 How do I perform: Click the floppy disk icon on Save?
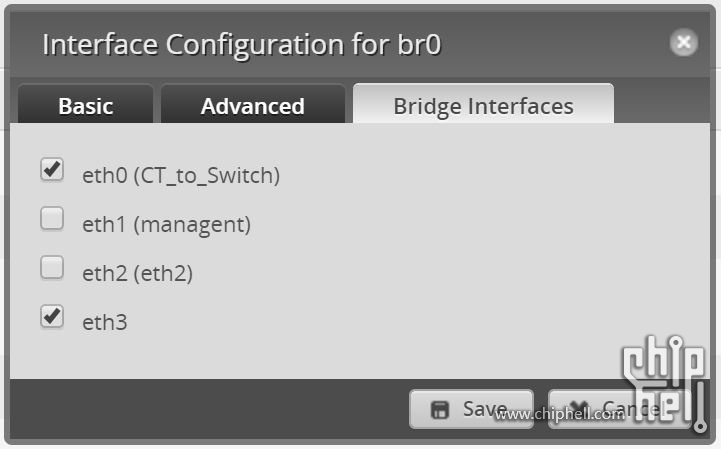pyautogui.click(x=438, y=409)
